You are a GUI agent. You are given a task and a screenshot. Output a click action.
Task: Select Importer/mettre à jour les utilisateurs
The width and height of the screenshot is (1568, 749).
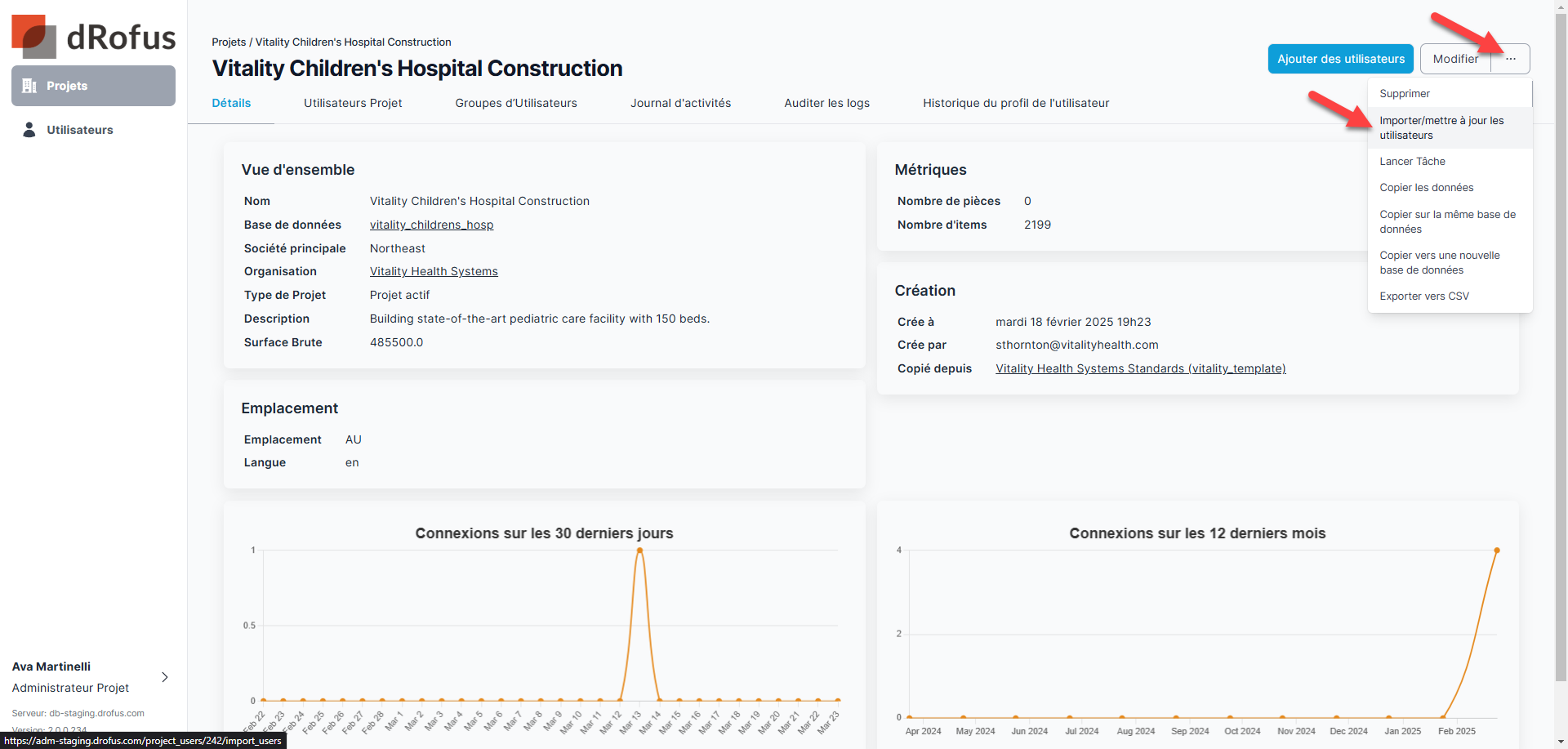pos(1441,127)
